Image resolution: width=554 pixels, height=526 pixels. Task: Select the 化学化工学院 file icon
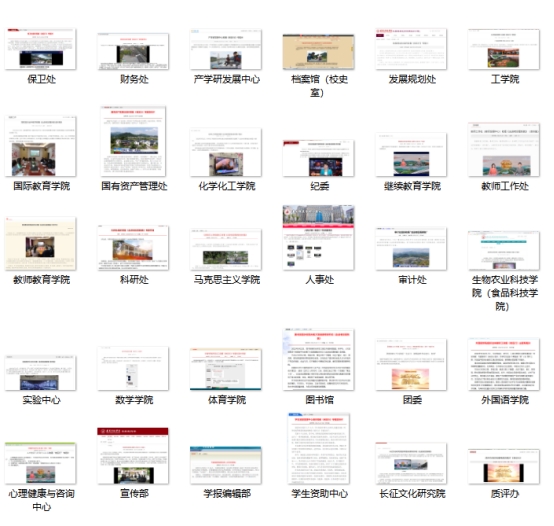(226, 152)
